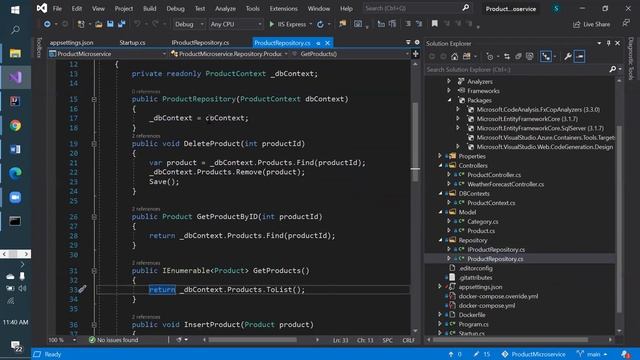
Task: Open the File menu
Action: [x=57, y=8]
